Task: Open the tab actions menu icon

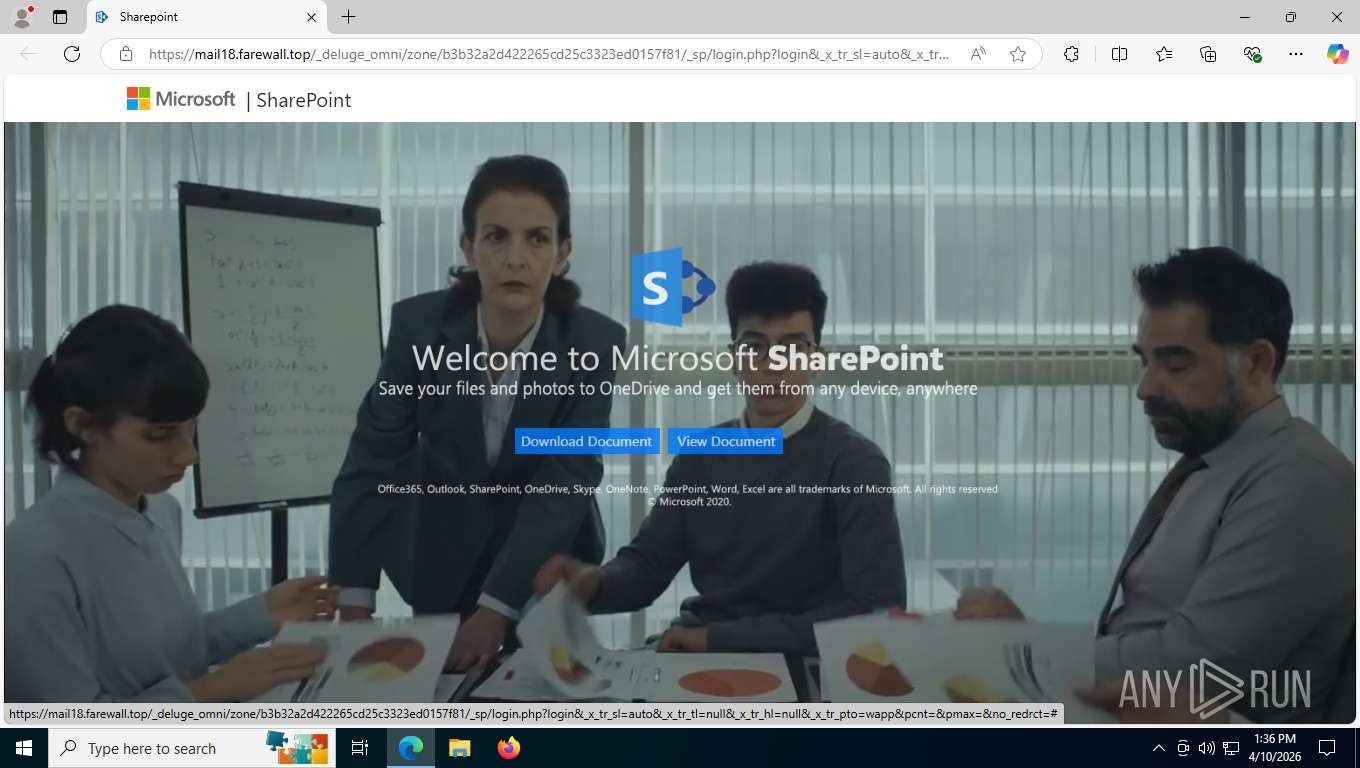Action: click(x=60, y=17)
